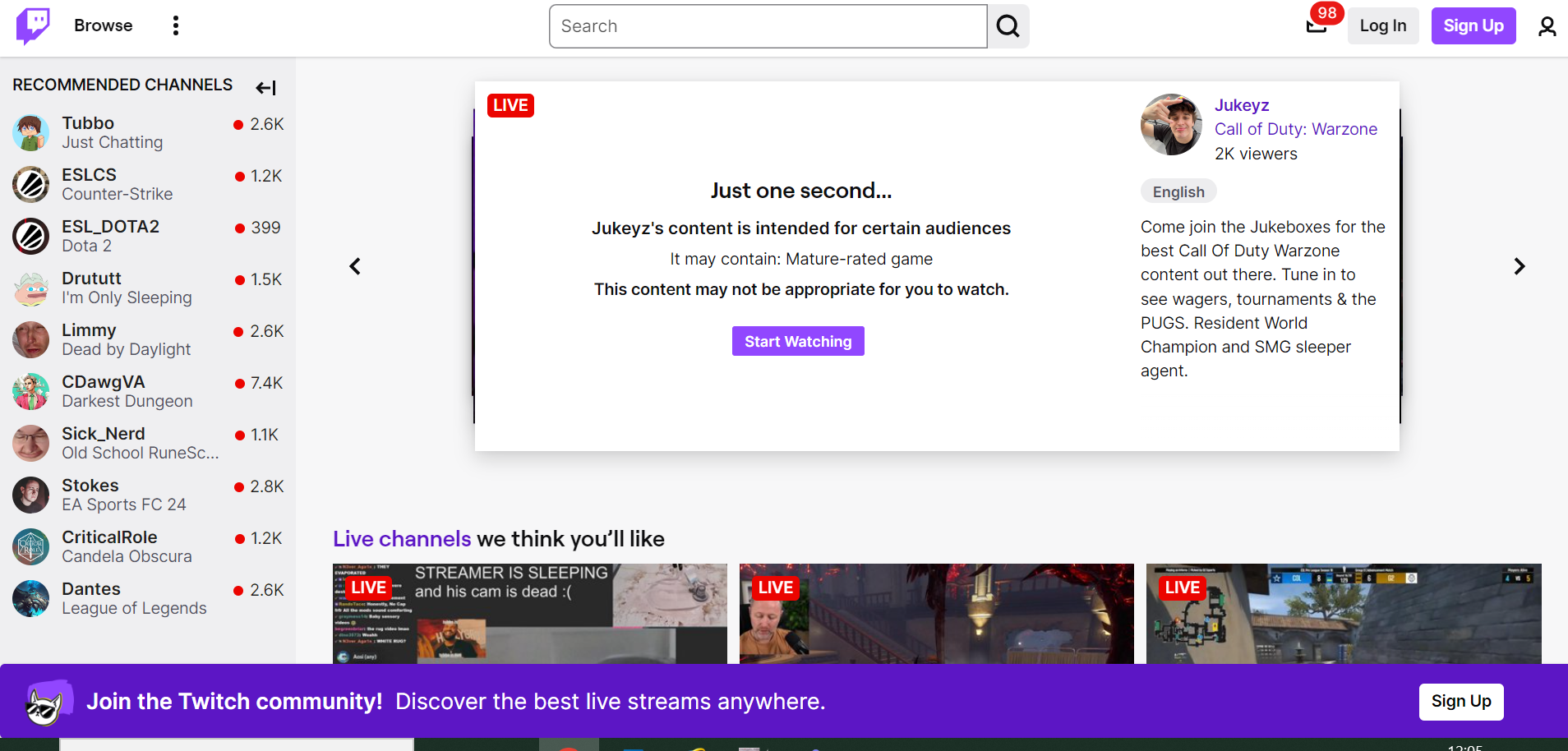Open Jukeyz profile avatar

coord(1172,124)
